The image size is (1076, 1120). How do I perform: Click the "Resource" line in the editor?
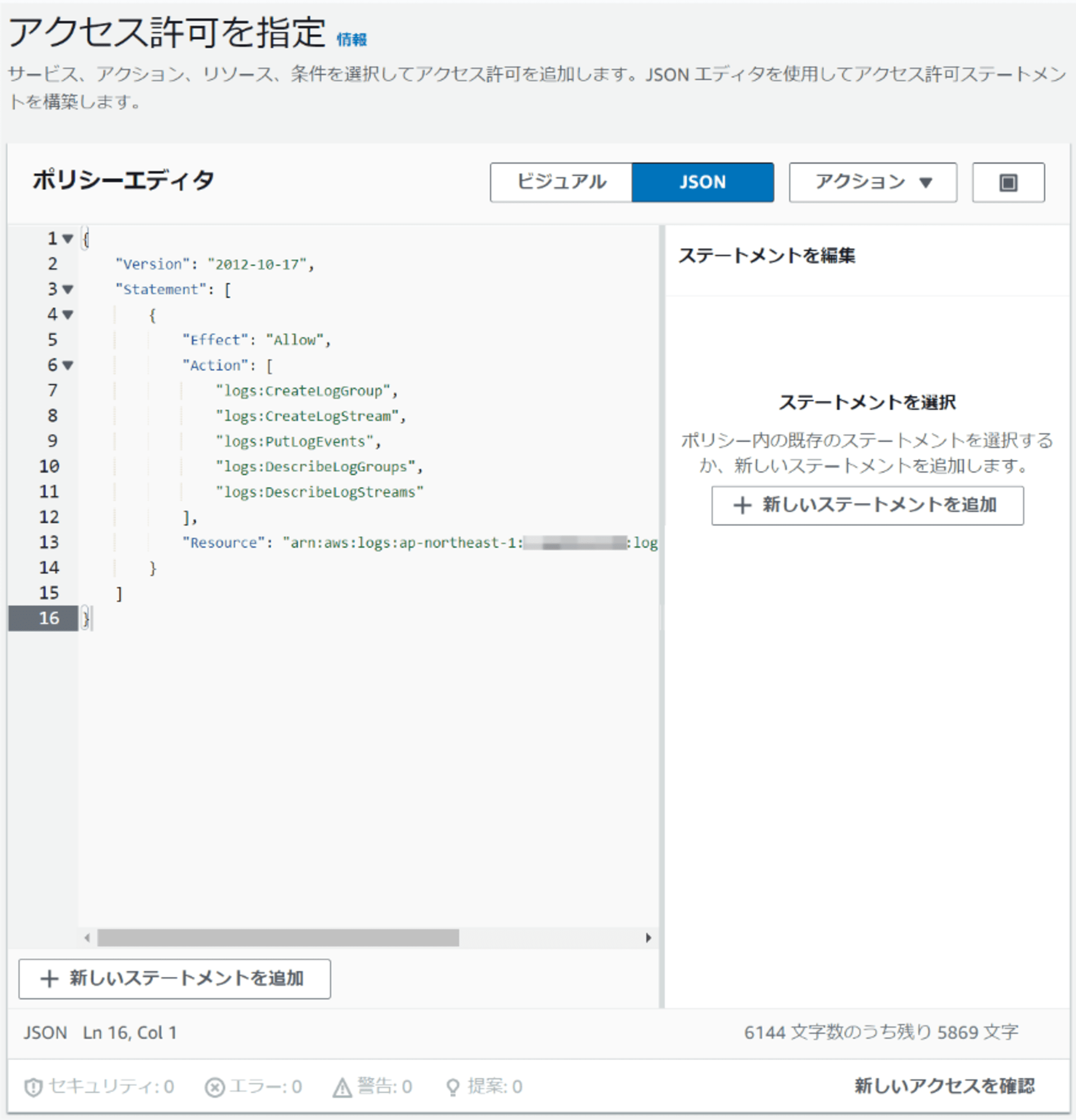[x=420, y=543]
